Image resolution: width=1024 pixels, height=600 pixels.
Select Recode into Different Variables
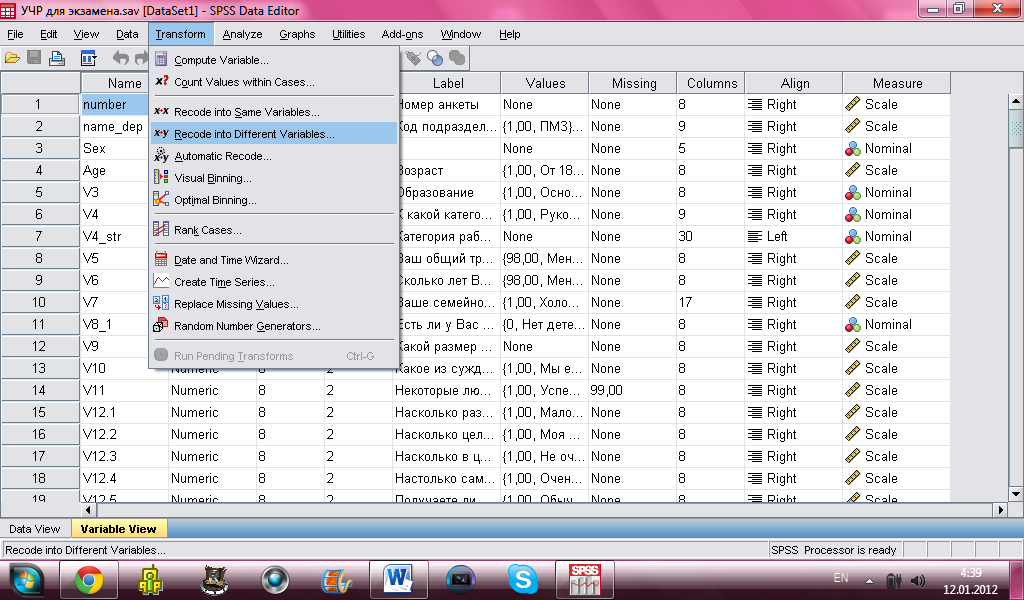[274, 134]
